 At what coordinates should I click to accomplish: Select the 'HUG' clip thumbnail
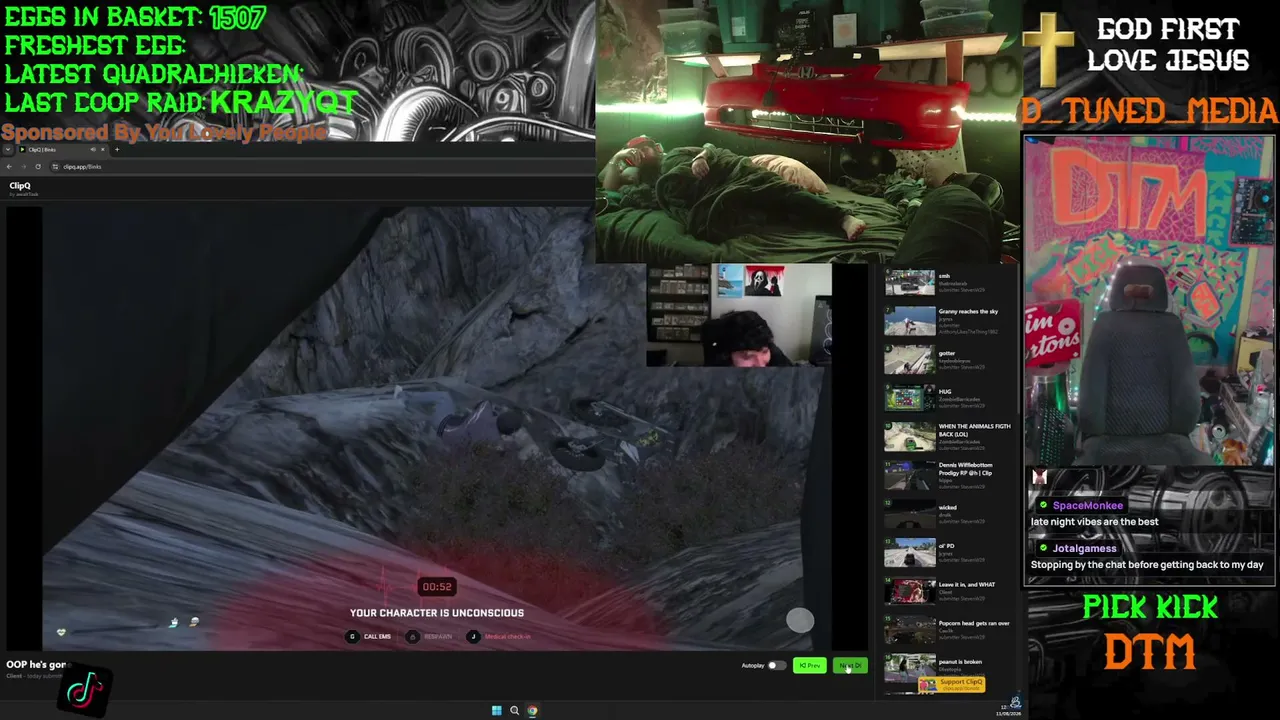(910, 398)
